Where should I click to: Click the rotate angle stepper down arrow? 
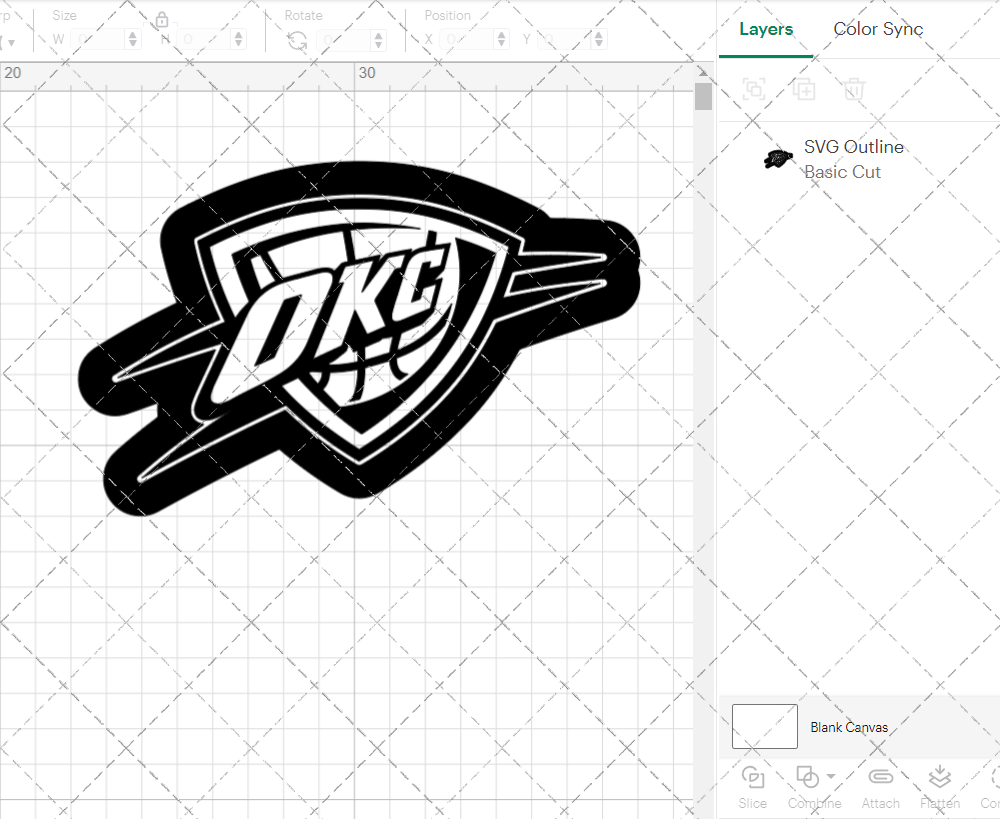tap(378, 44)
